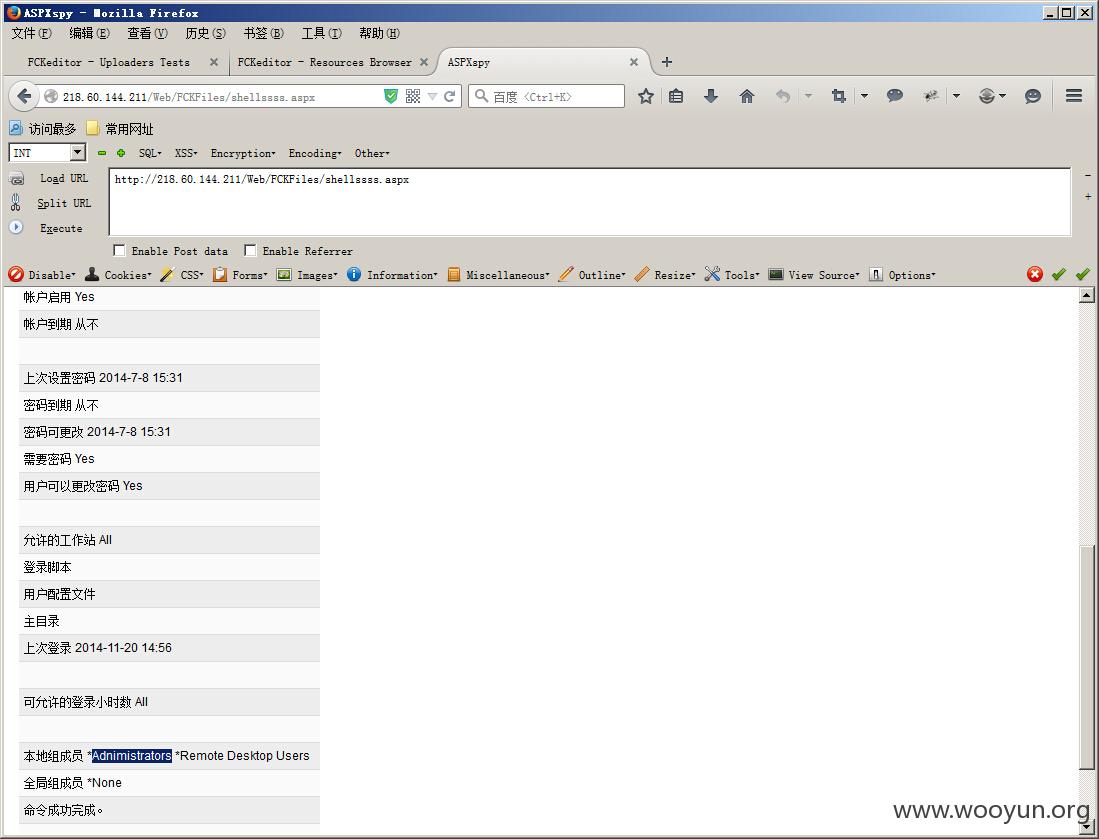Open the Options toolbar item
1099x839 pixels.
902,275
